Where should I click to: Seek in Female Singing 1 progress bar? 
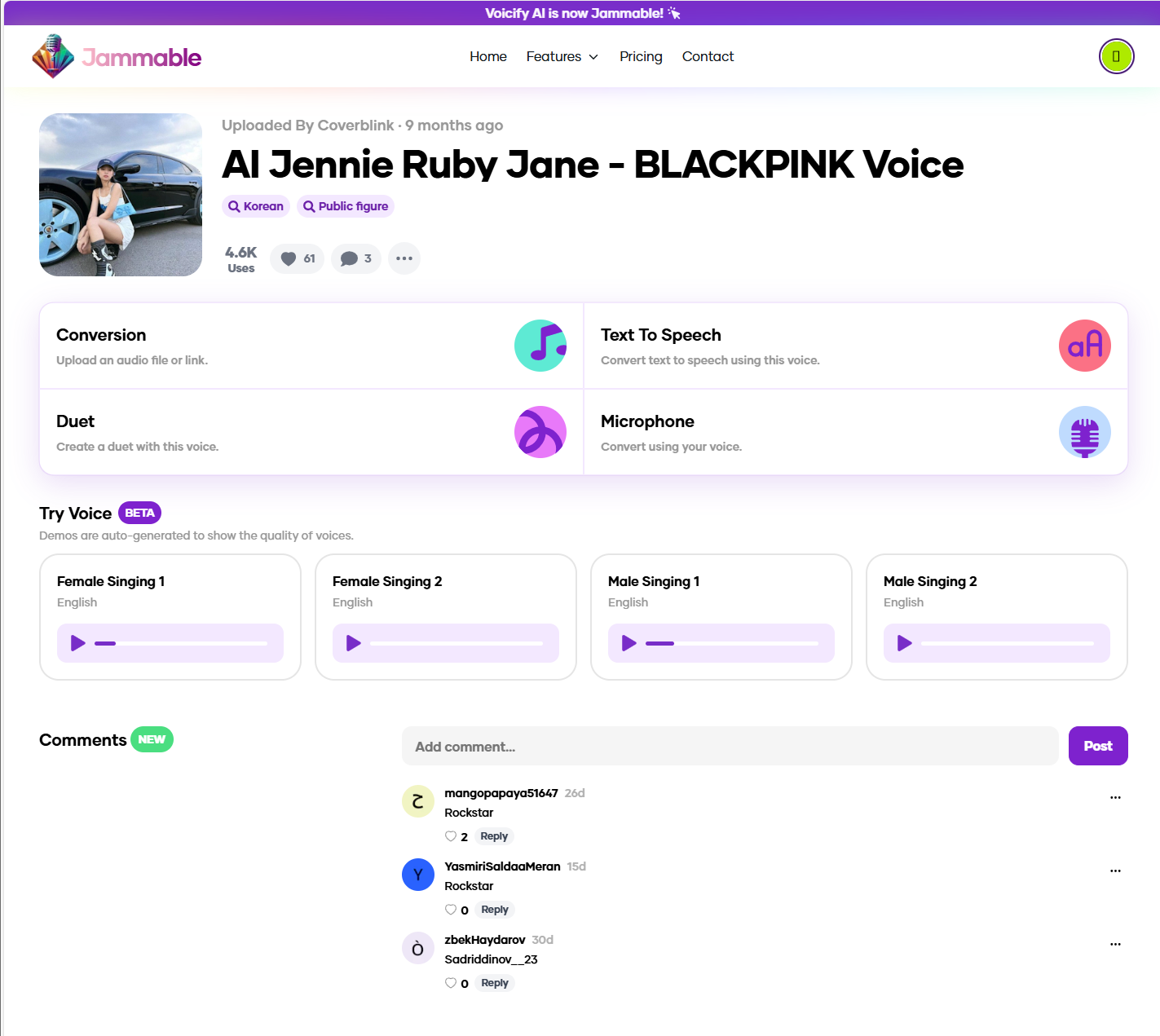pos(181,643)
